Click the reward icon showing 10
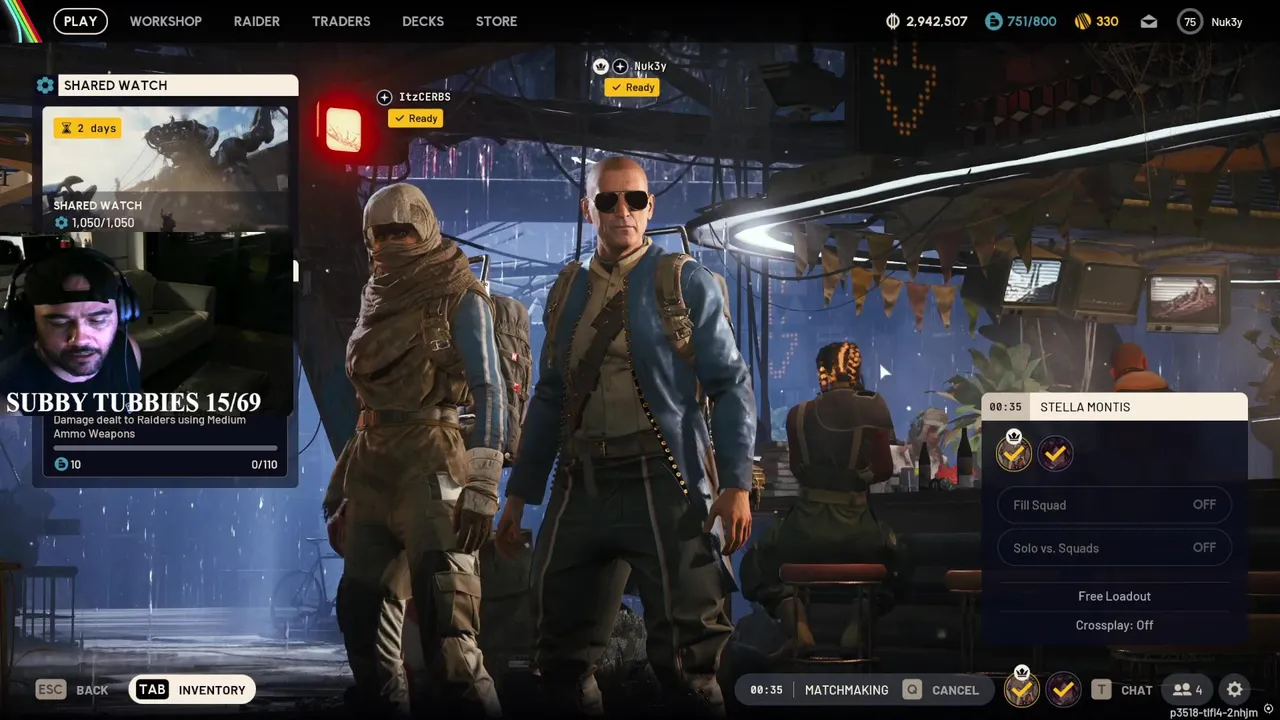1280x720 pixels. tap(61, 465)
